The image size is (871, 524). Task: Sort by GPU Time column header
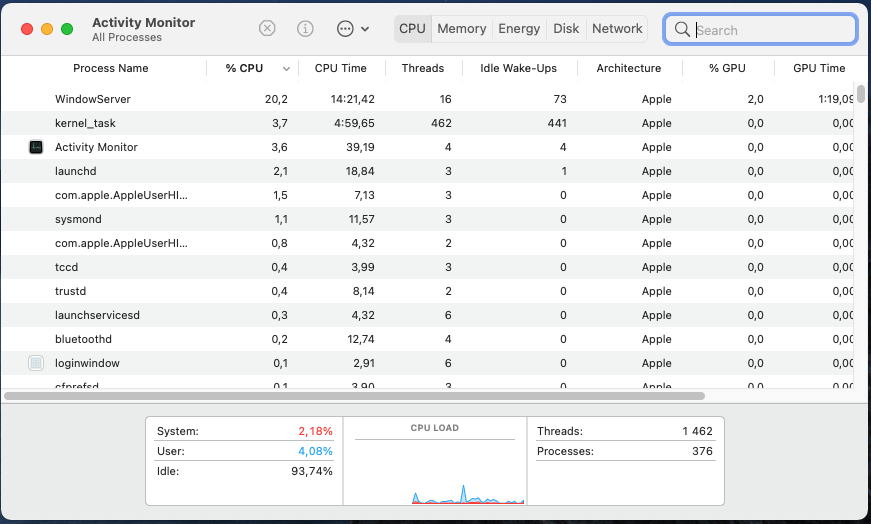[819, 68]
